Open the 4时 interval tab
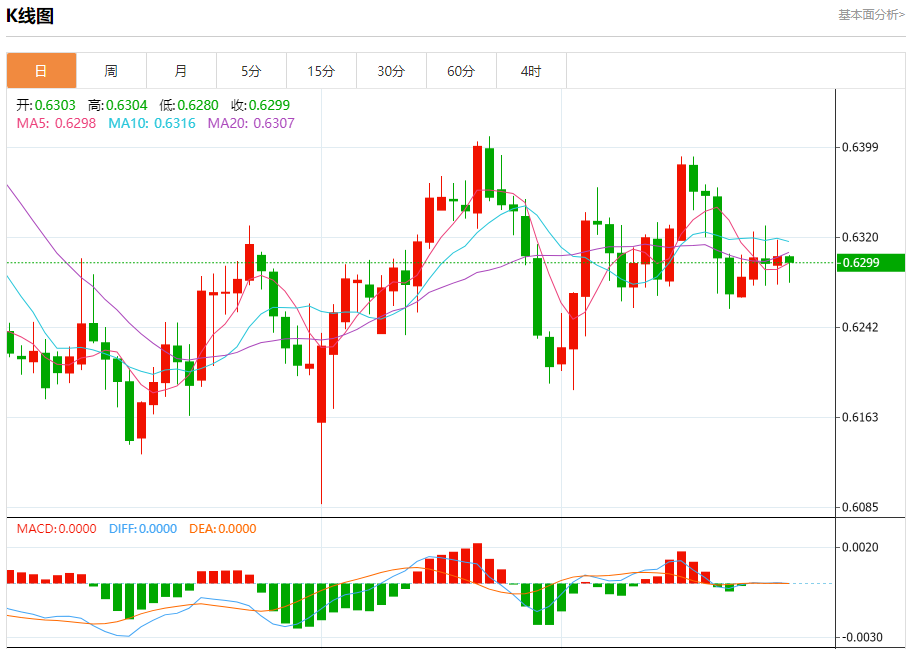The height and width of the screenshot is (649, 911). pos(531,71)
